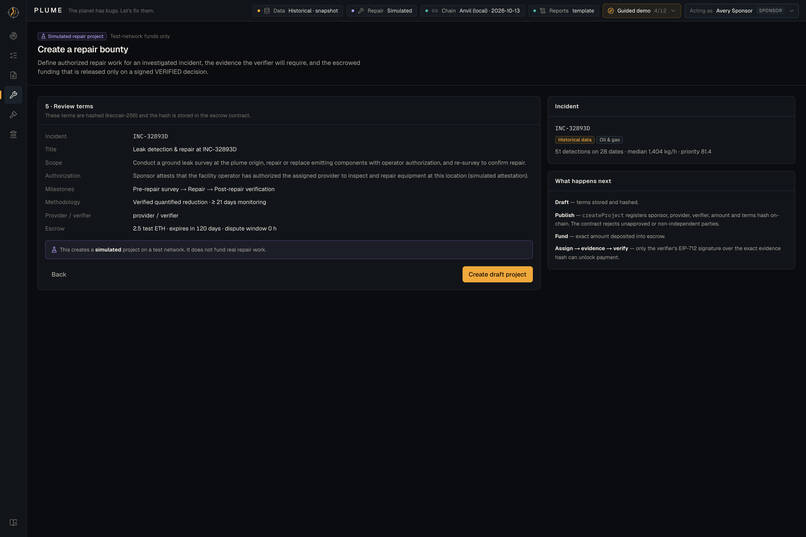Click the Simulated repair project badge
This screenshot has height=537, width=806.
click(72, 36)
